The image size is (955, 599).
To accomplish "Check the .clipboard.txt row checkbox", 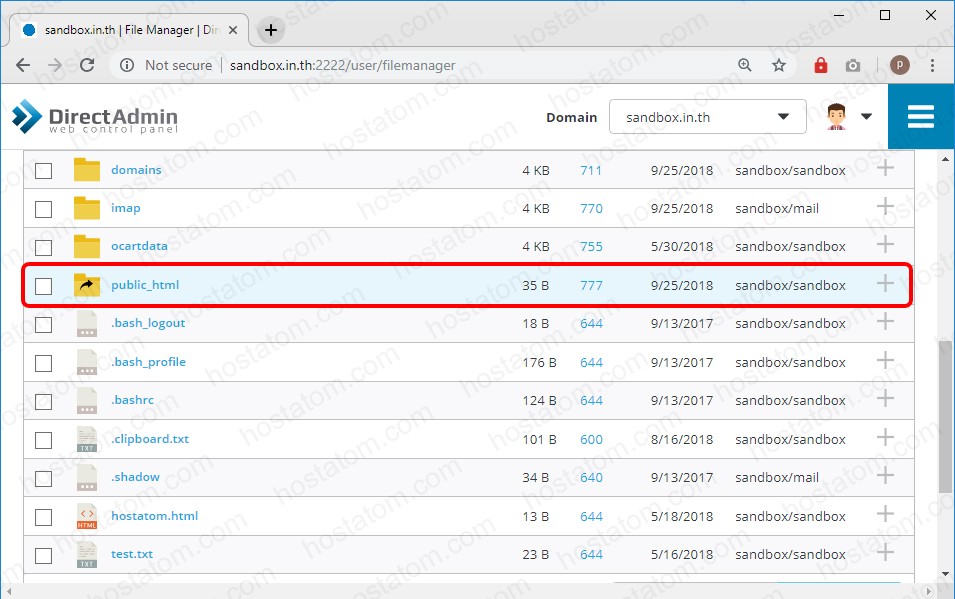I will 43,440.
